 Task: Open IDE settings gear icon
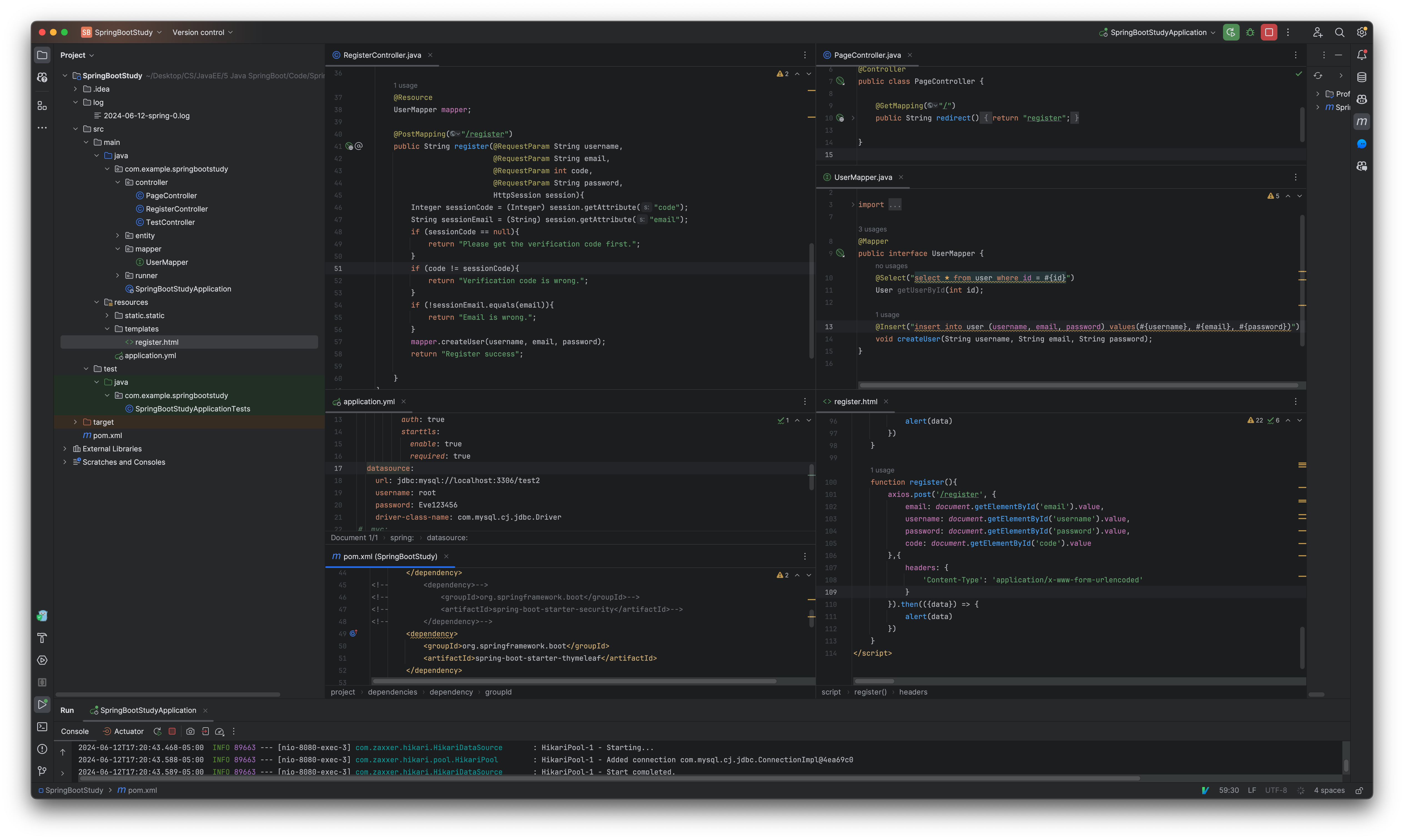tap(1362, 32)
